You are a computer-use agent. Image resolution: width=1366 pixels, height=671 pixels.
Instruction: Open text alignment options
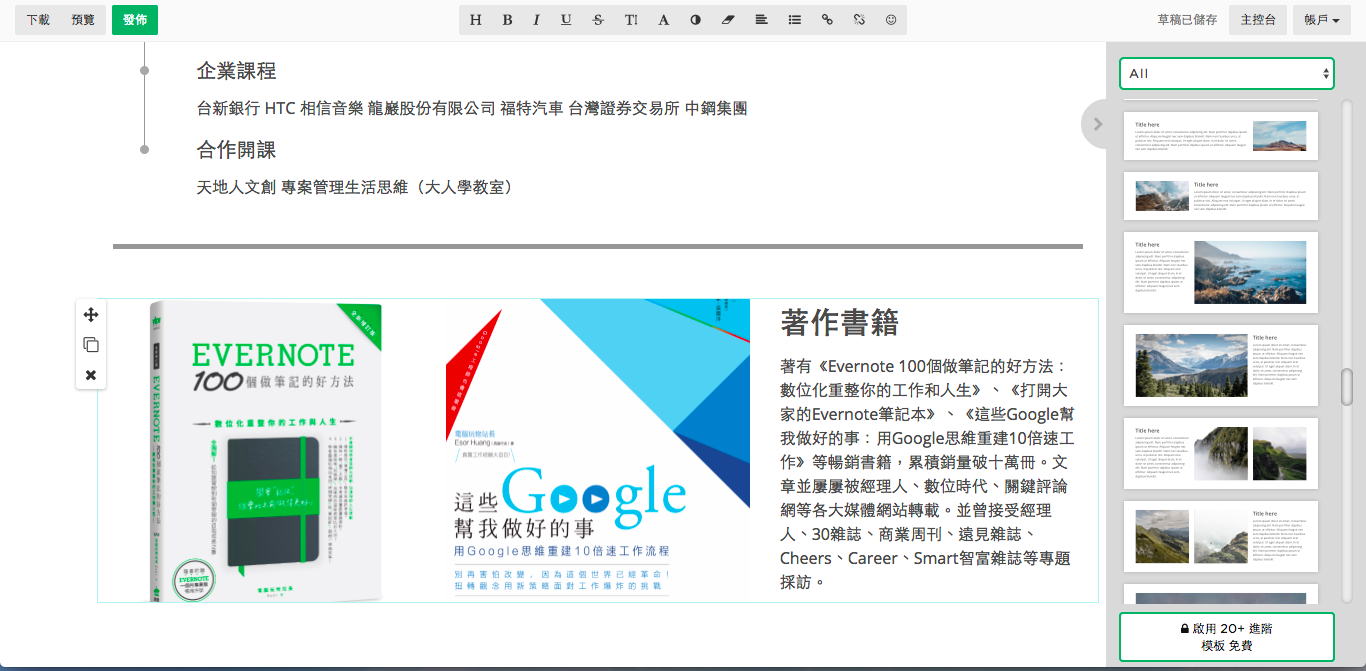[x=761, y=20]
